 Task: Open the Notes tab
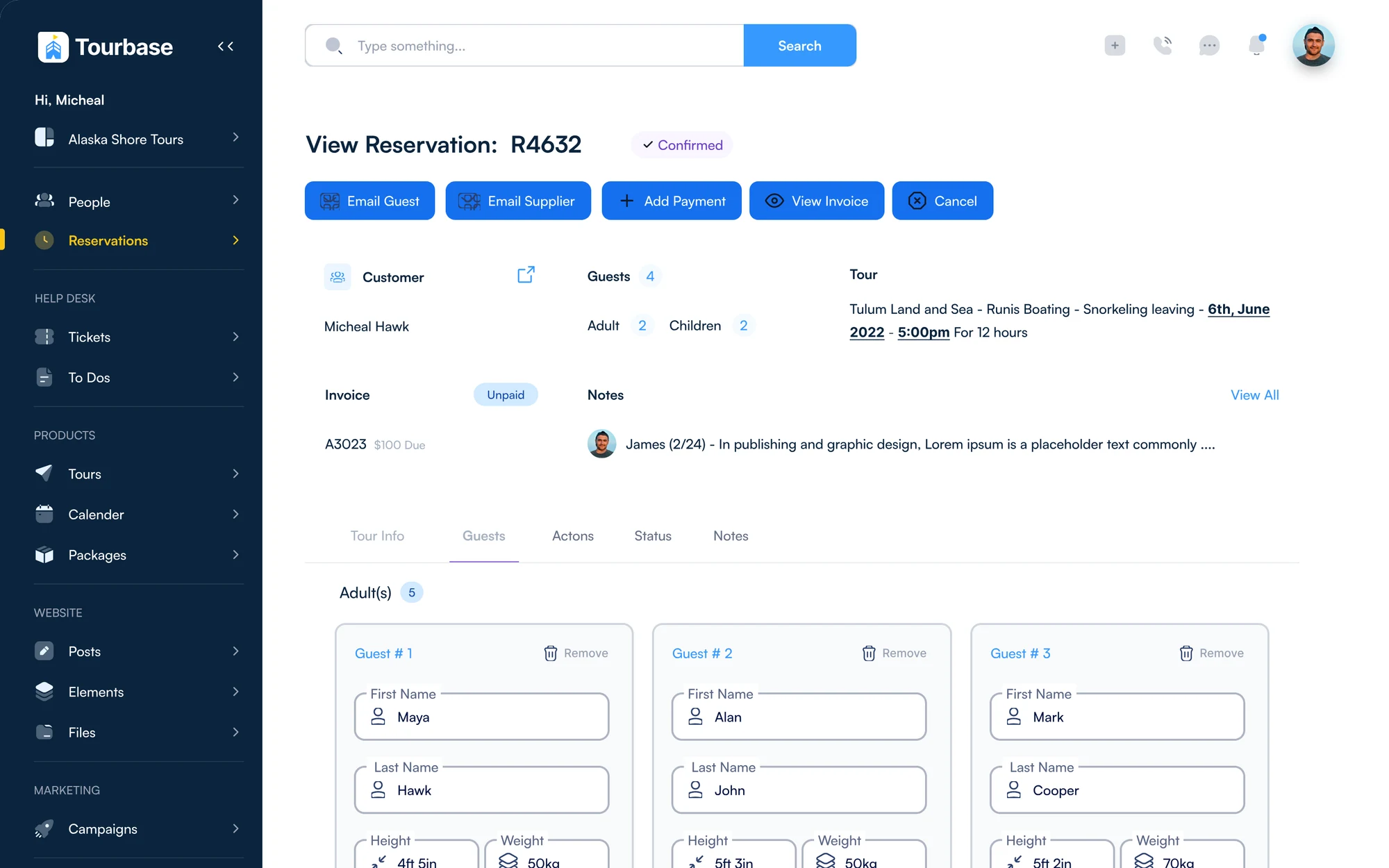click(x=731, y=536)
